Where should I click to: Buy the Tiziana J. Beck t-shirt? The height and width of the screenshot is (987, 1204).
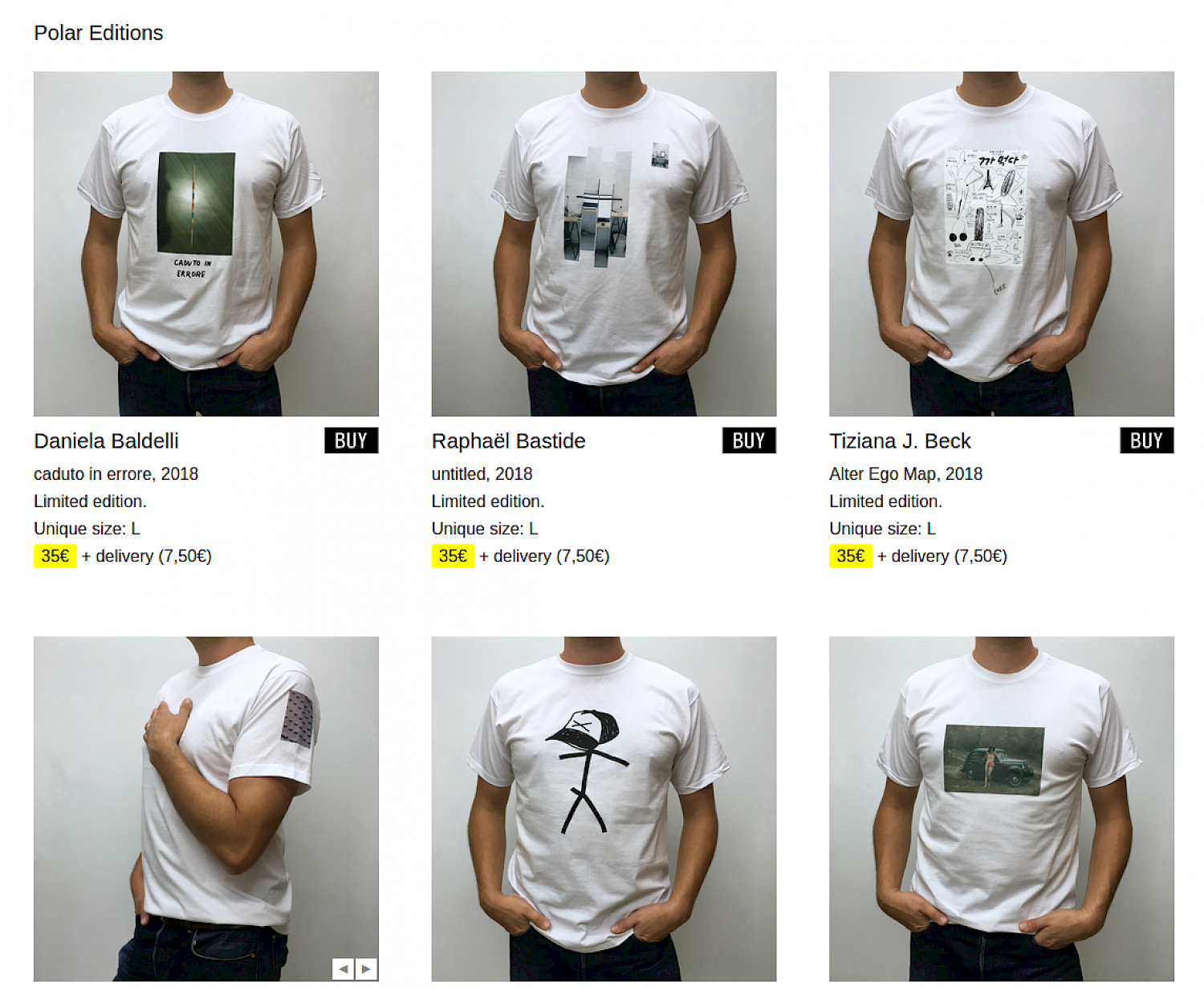[1147, 441]
